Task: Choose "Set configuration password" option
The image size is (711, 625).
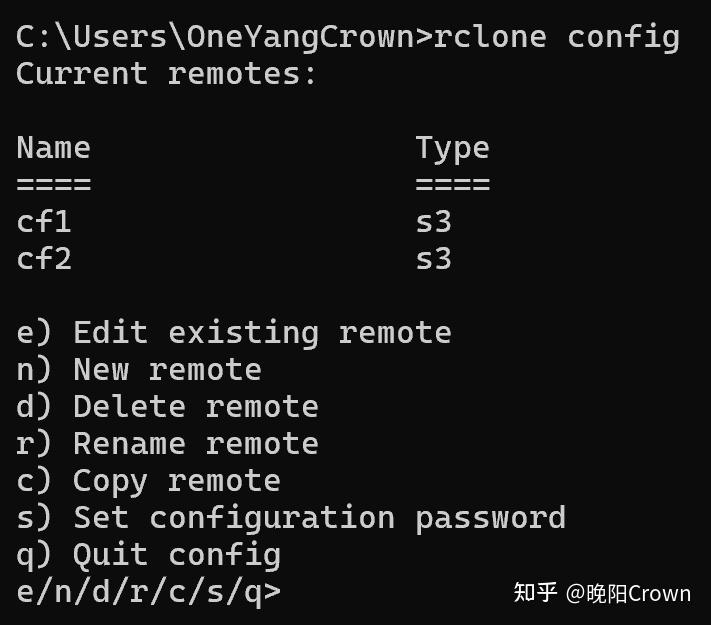Action: coord(291,518)
